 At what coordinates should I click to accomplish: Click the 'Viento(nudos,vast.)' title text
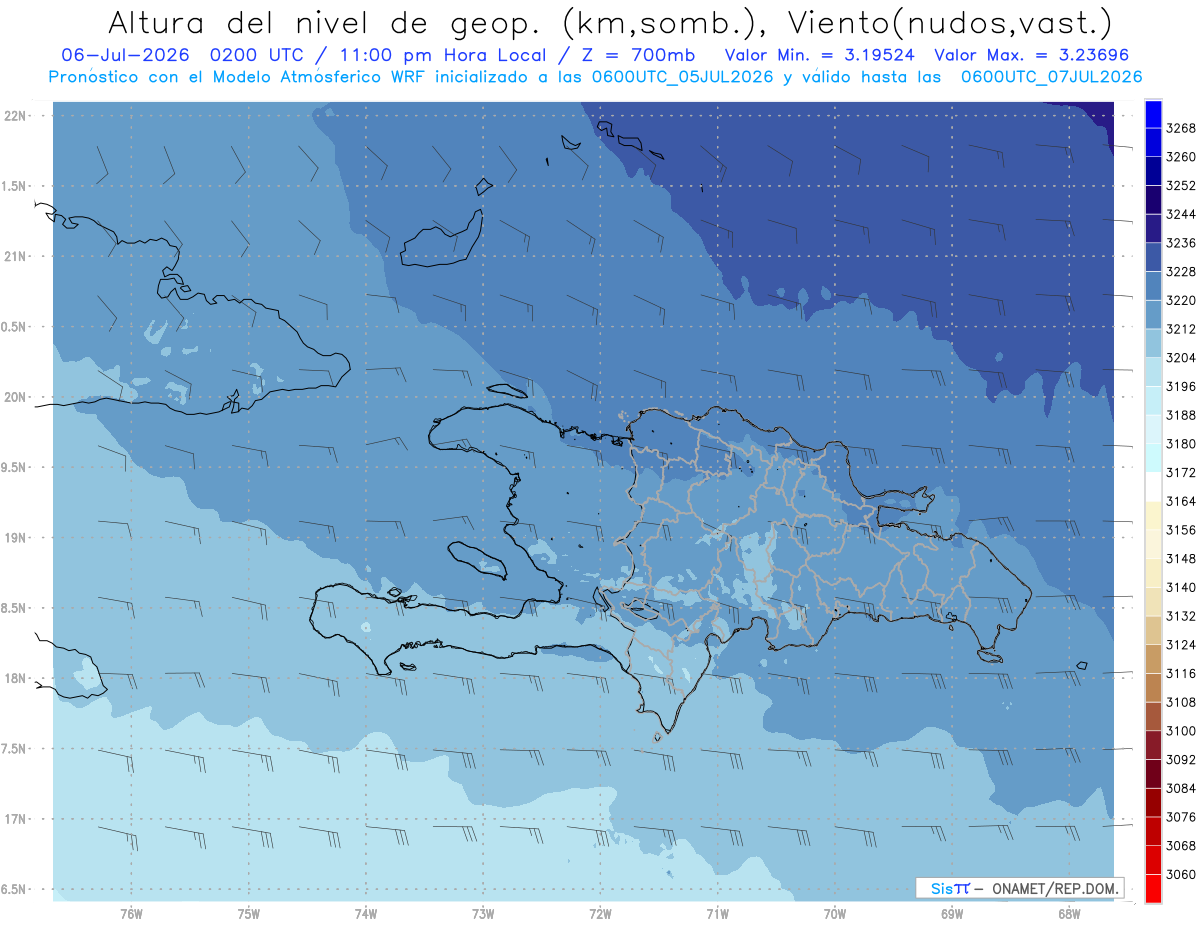(948, 23)
